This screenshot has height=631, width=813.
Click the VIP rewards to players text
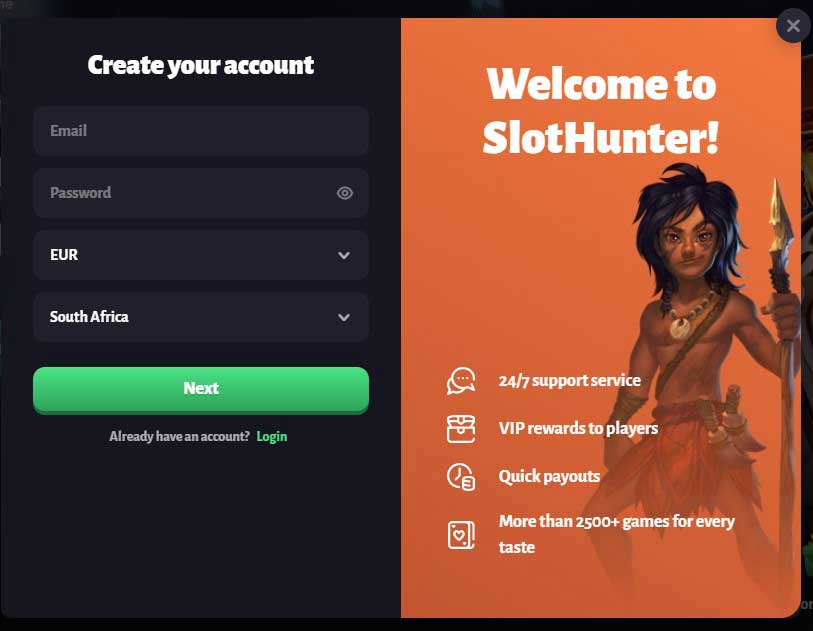tap(578, 428)
